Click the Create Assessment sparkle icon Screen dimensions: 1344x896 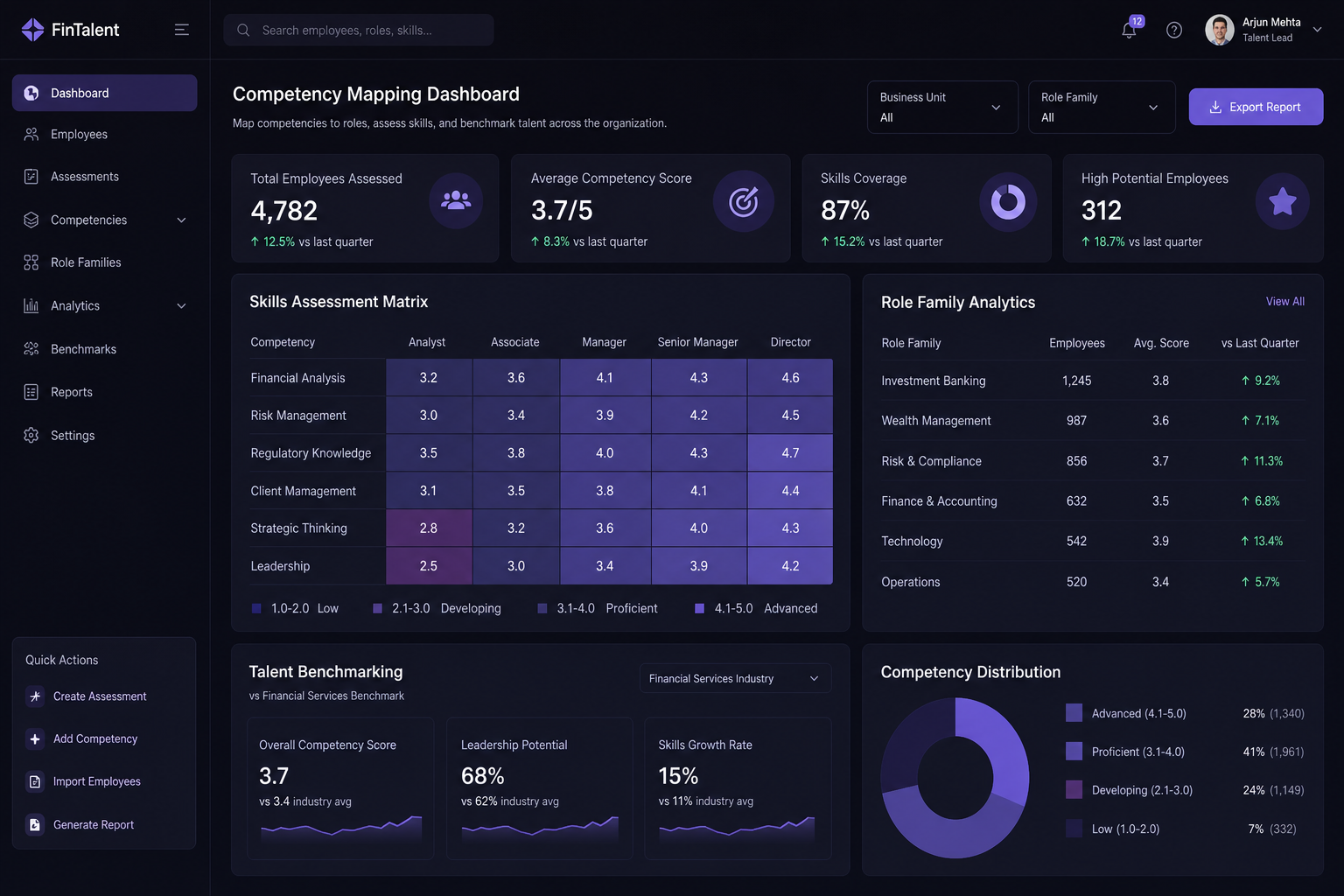pyautogui.click(x=35, y=696)
